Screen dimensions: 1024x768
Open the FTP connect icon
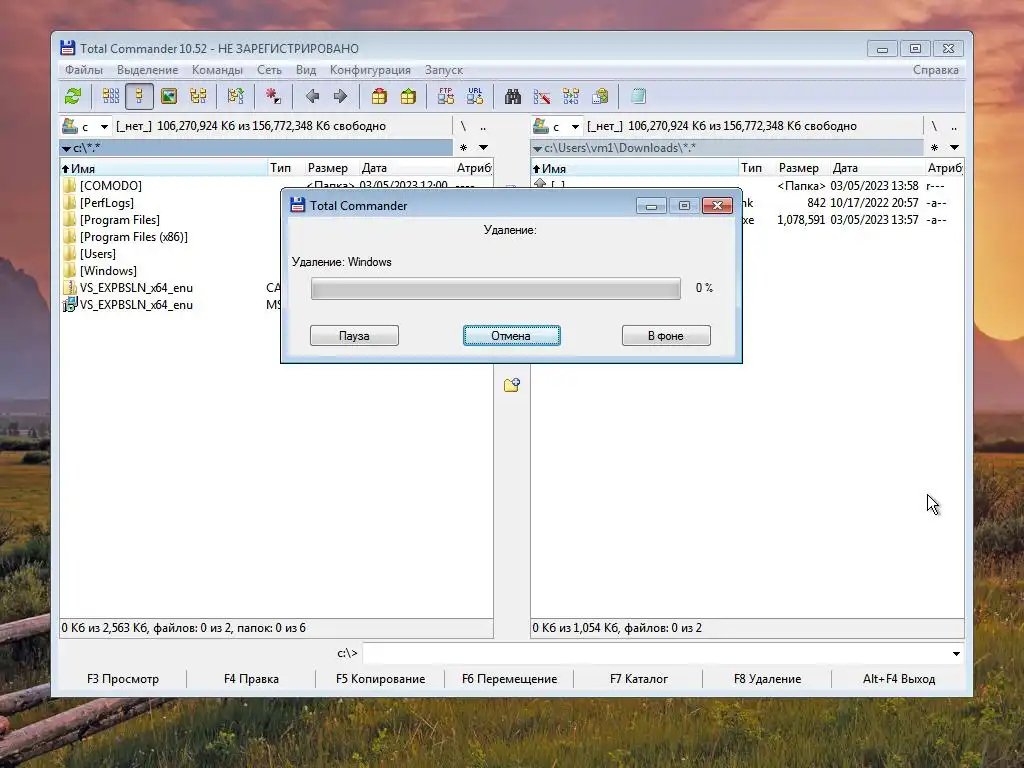[446, 97]
